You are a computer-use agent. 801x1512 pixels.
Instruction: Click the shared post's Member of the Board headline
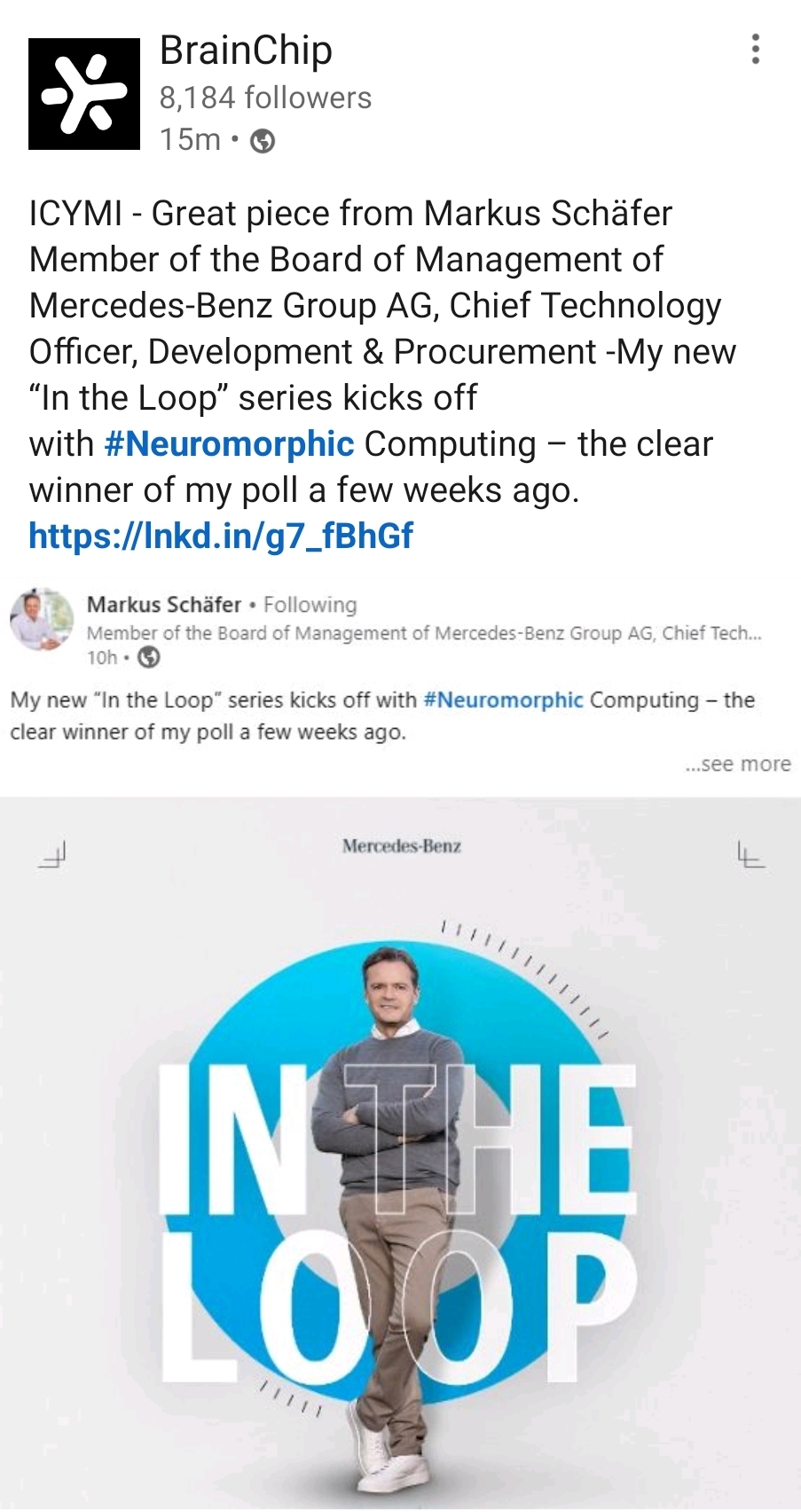pos(423,633)
